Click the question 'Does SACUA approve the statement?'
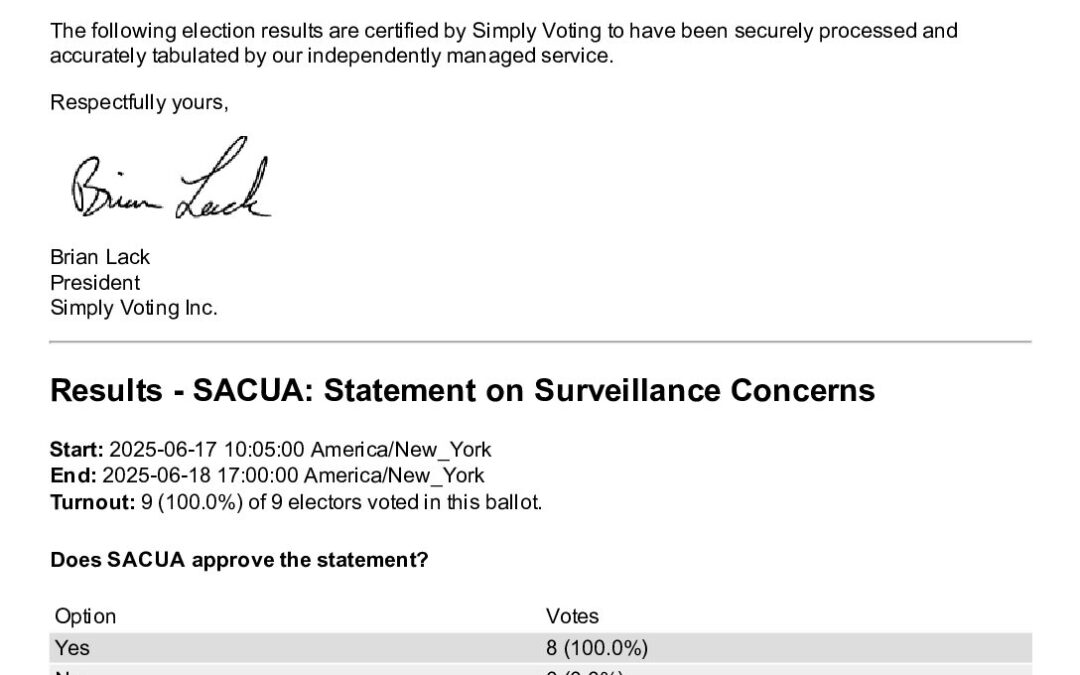 (x=239, y=560)
